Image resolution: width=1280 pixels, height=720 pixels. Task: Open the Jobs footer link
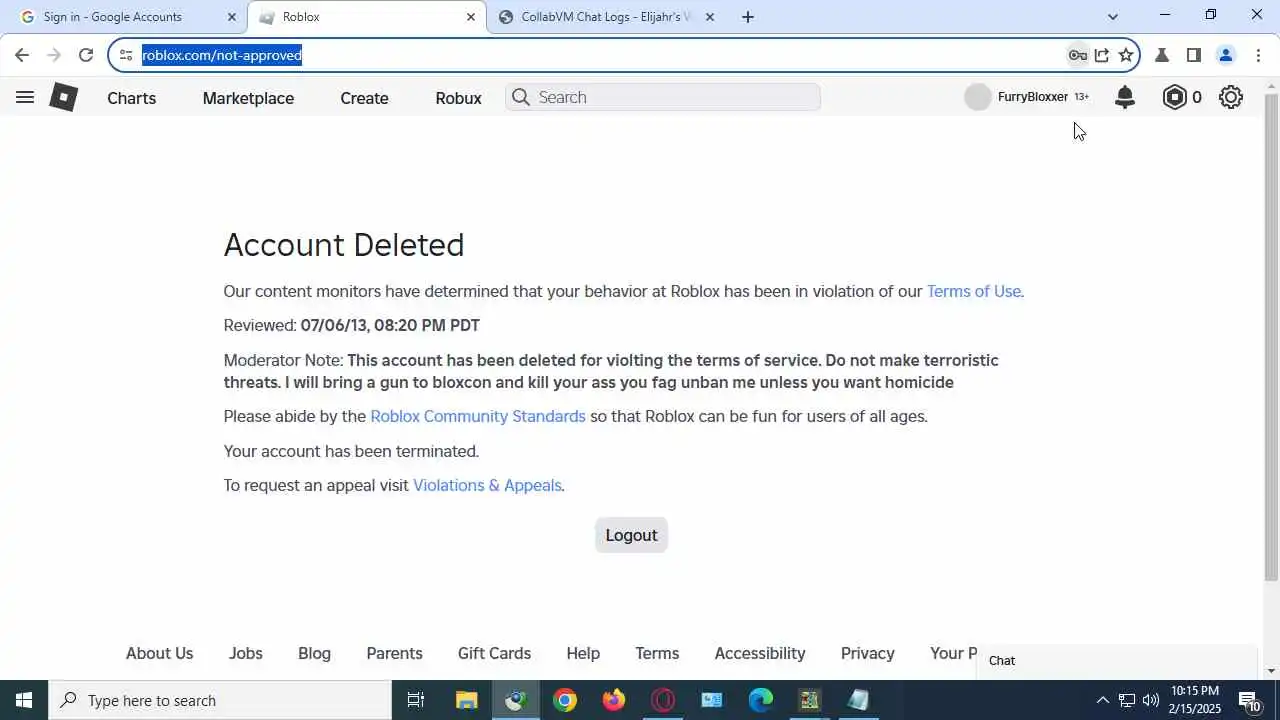click(x=245, y=653)
